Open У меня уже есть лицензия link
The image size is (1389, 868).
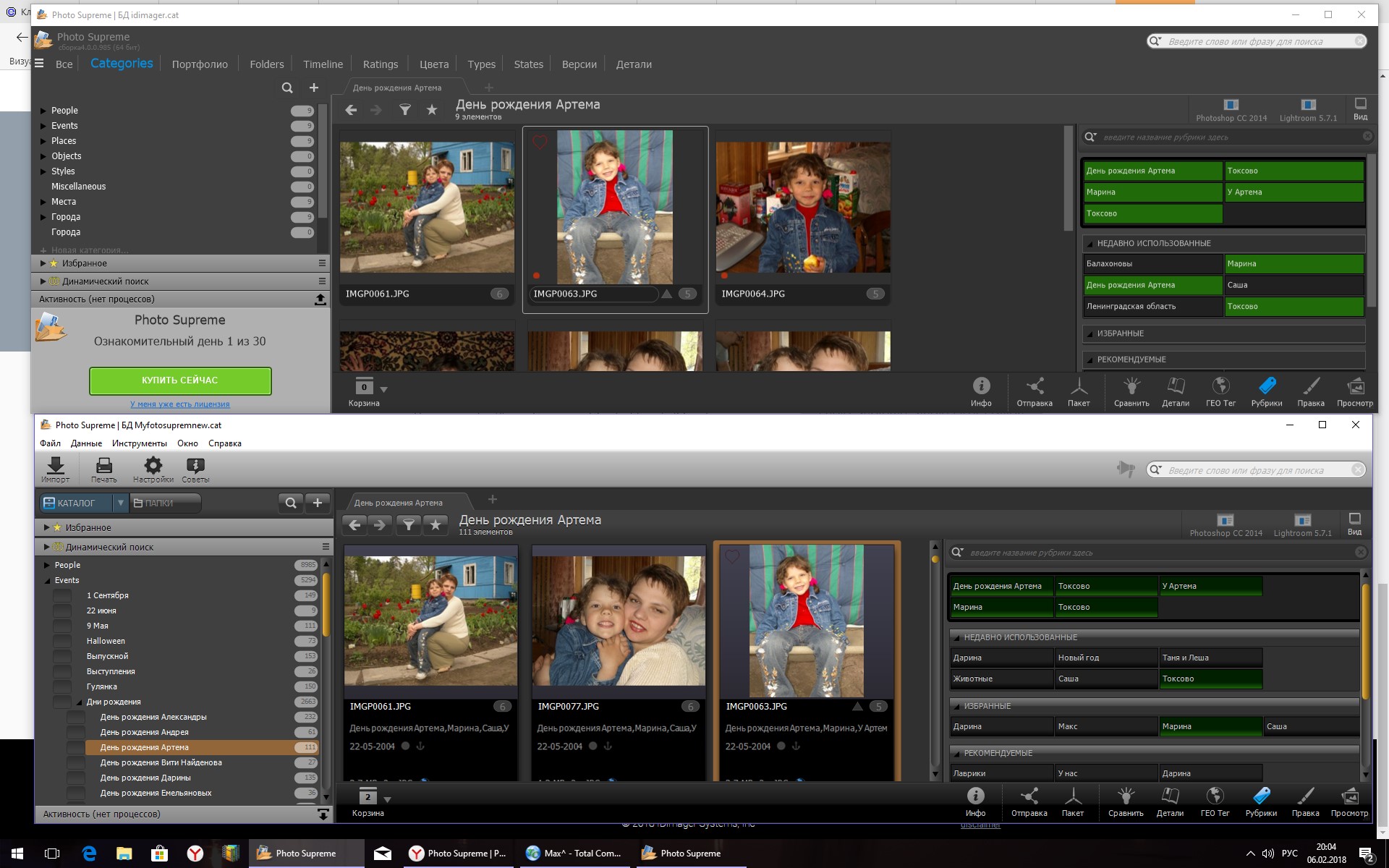(180, 404)
